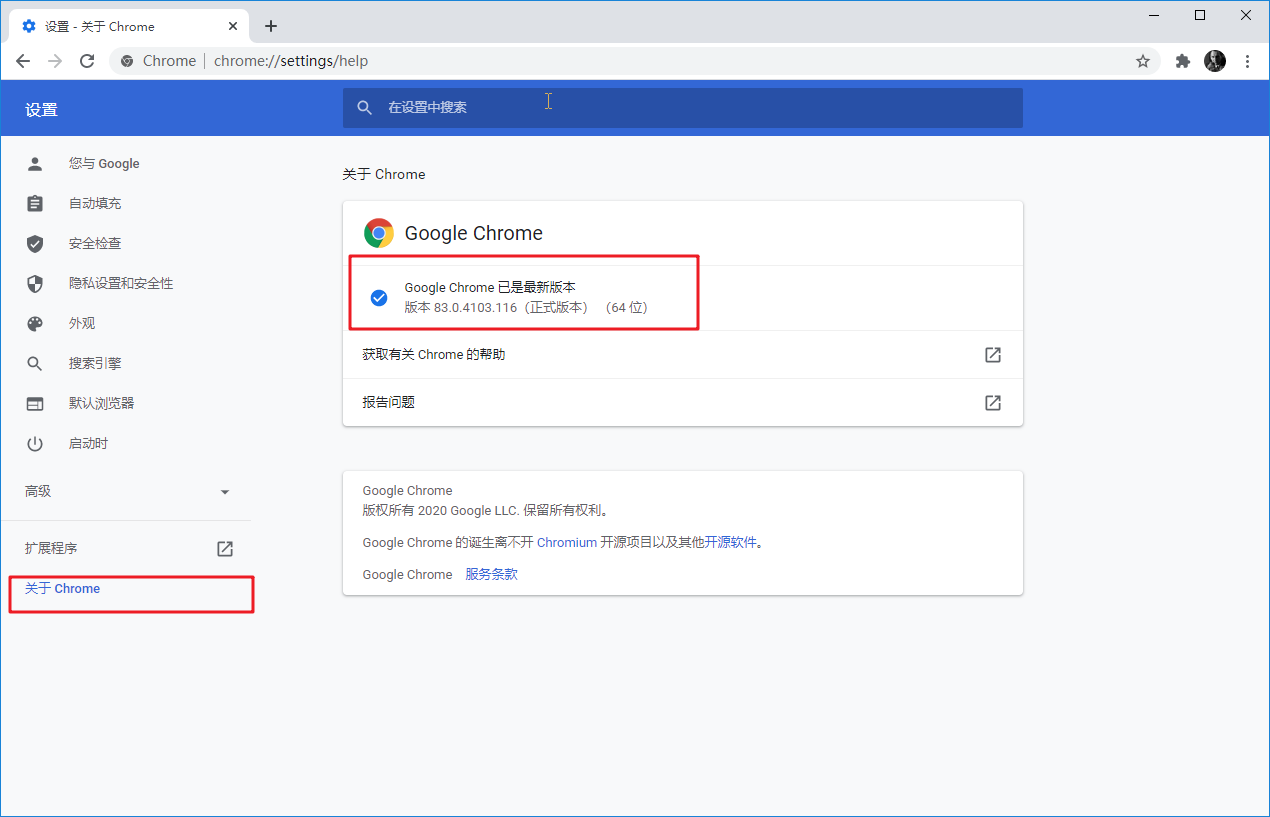Screen dimensions: 1270x817
Task: Reload the page with the refresh icon
Action: click(x=87, y=61)
